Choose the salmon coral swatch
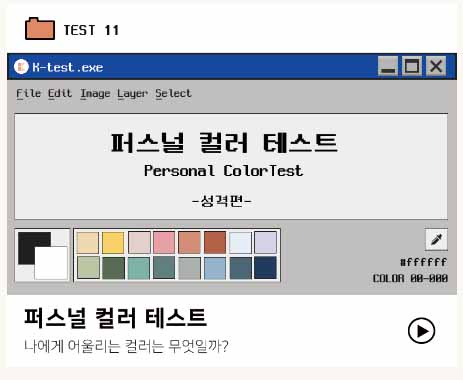Image resolution: width=463 pixels, height=380 pixels. pos(189,243)
